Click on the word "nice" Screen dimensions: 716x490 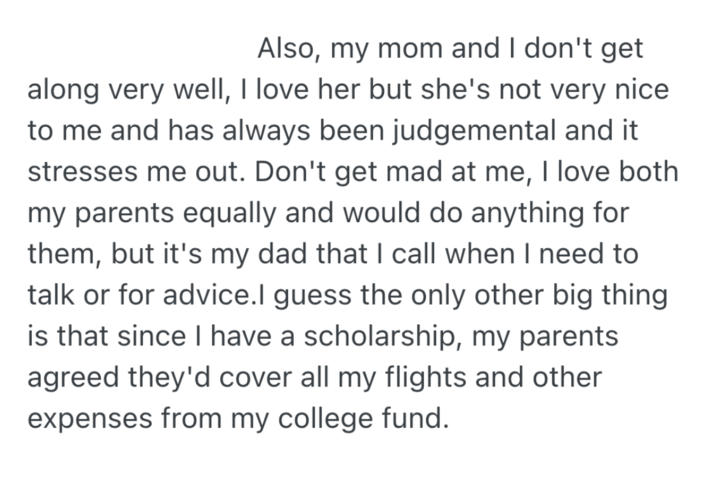pos(636,90)
